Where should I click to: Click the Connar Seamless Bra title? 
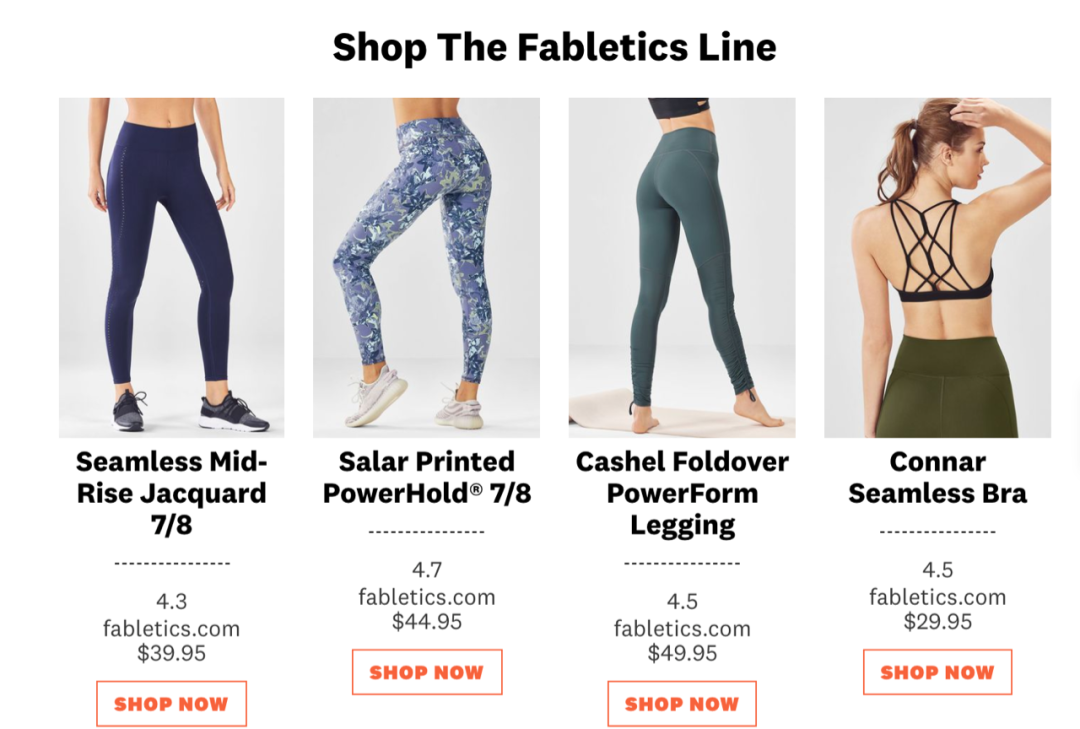click(x=937, y=477)
